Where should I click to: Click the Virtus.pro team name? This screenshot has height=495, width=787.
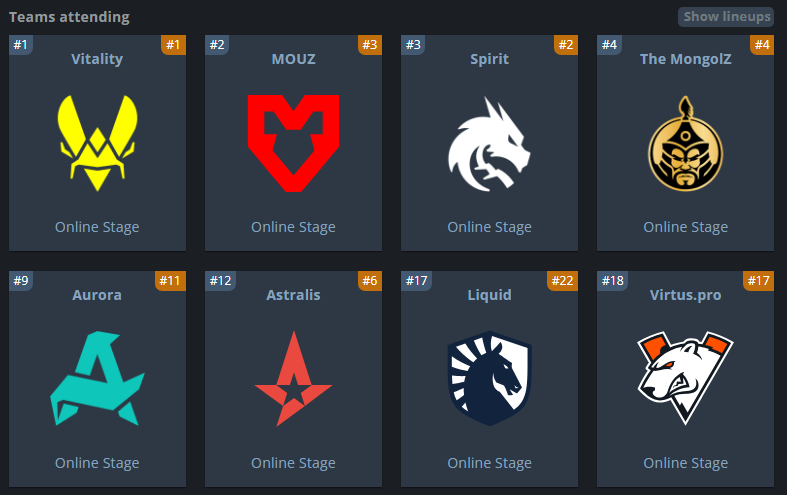coord(686,295)
